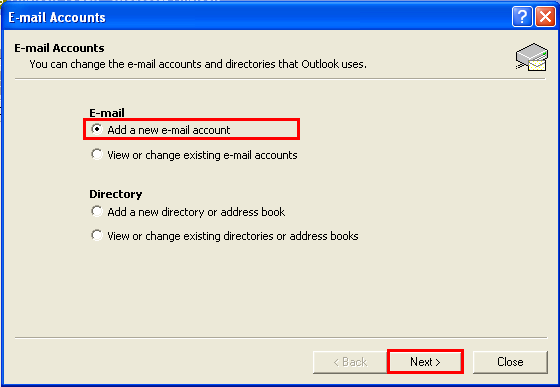
Task: Choose the View or change existing e-mail accounts radio
Action: 96,154
